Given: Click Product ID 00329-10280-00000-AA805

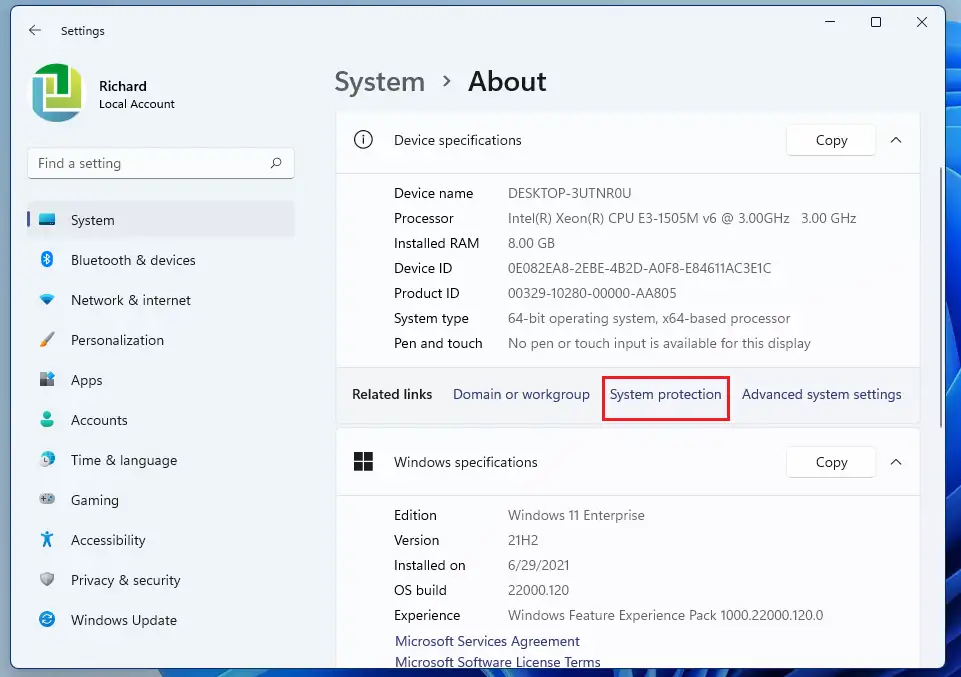Looking at the screenshot, I should pyautogui.click(x=592, y=293).
